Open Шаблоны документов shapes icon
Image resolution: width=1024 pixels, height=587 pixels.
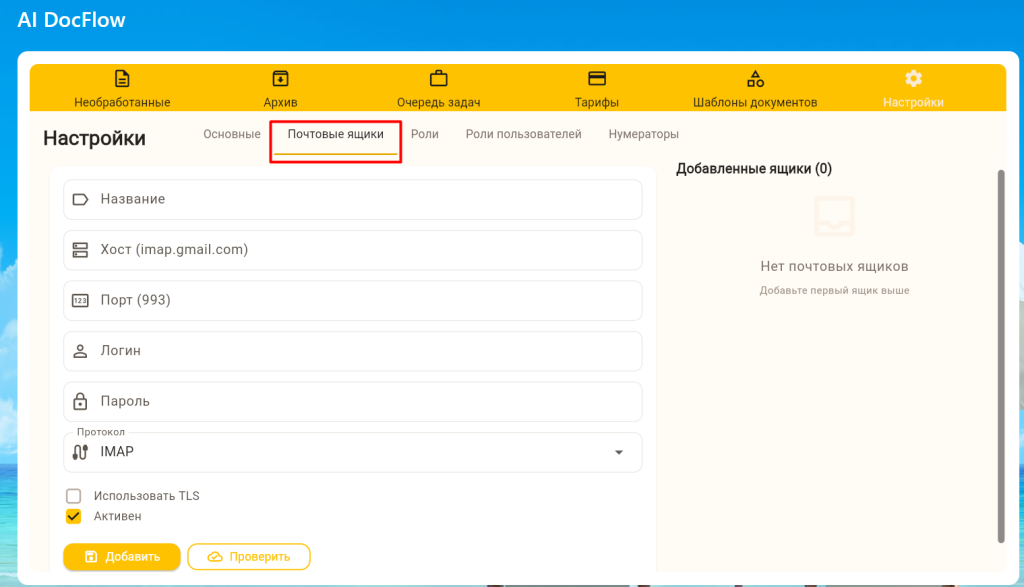(x=755, y=79)
